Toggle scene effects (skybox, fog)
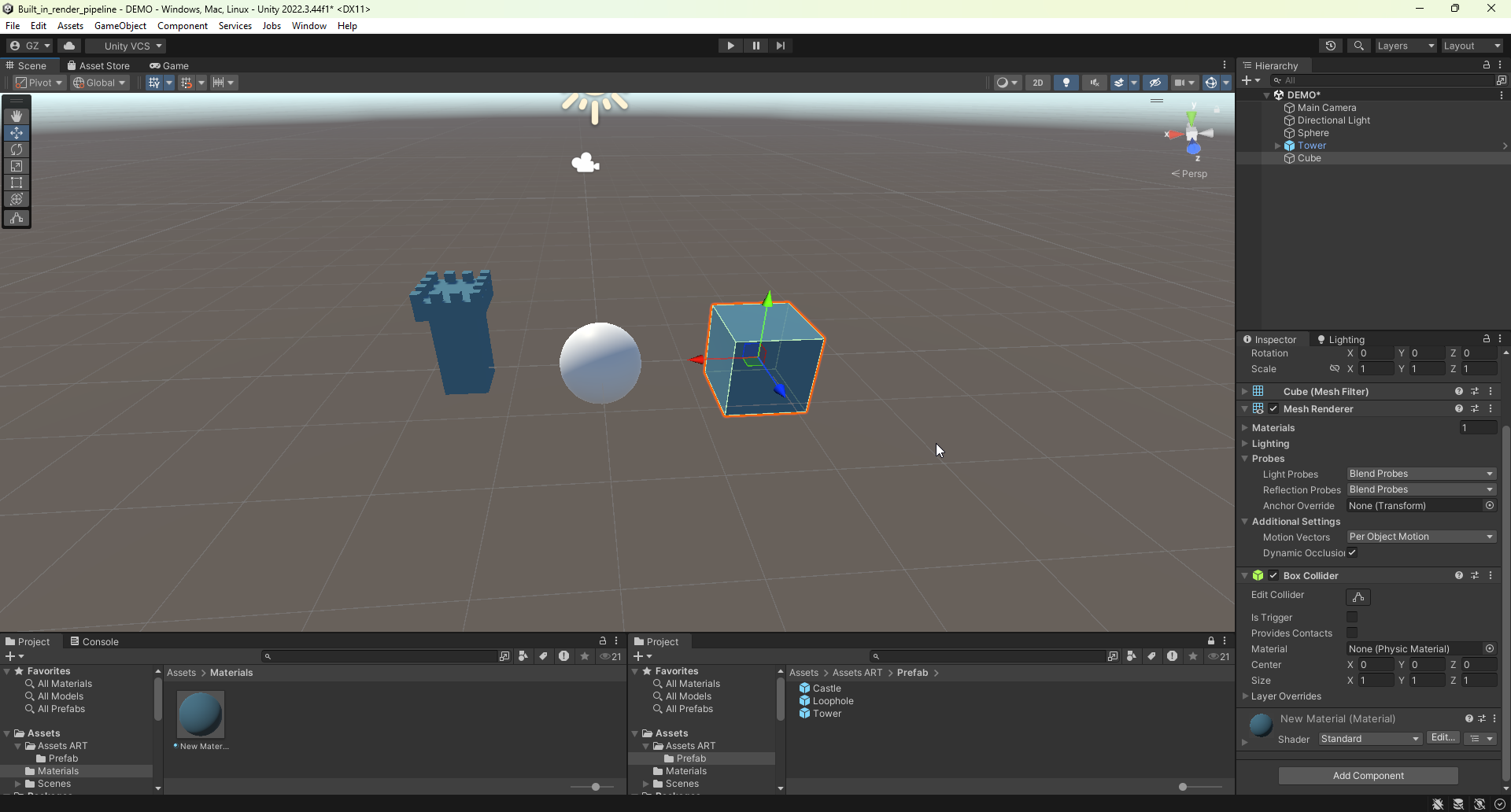 tap(1118, 83)
